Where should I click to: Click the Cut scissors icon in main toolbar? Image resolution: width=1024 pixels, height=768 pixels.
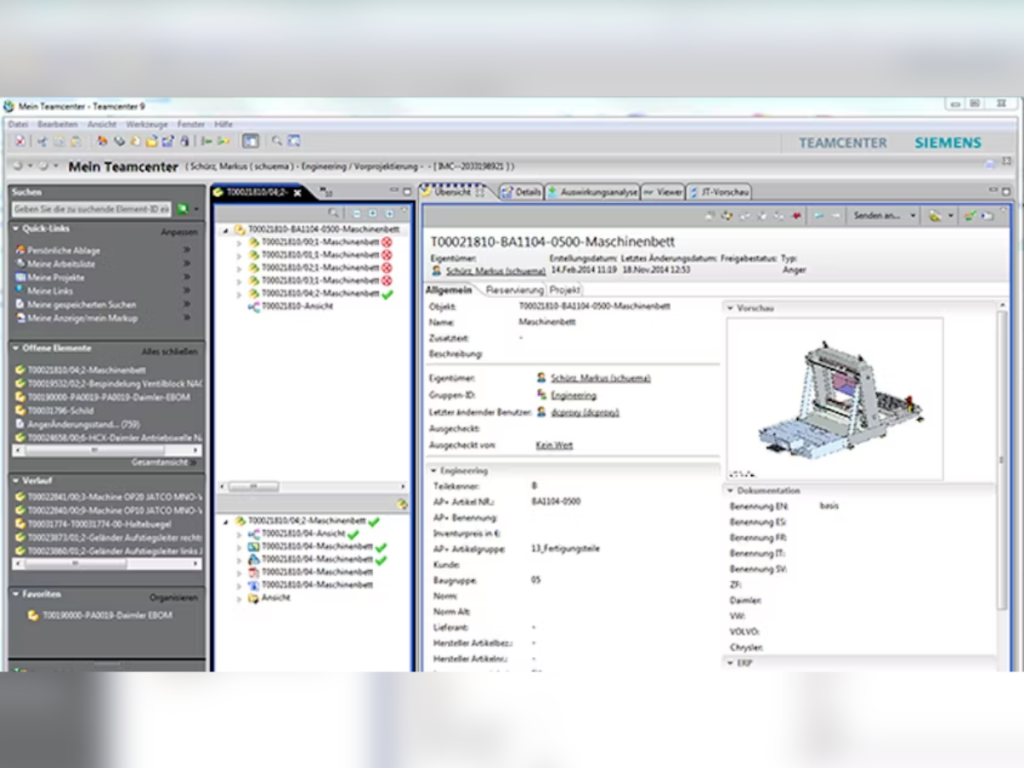[42, 141]
